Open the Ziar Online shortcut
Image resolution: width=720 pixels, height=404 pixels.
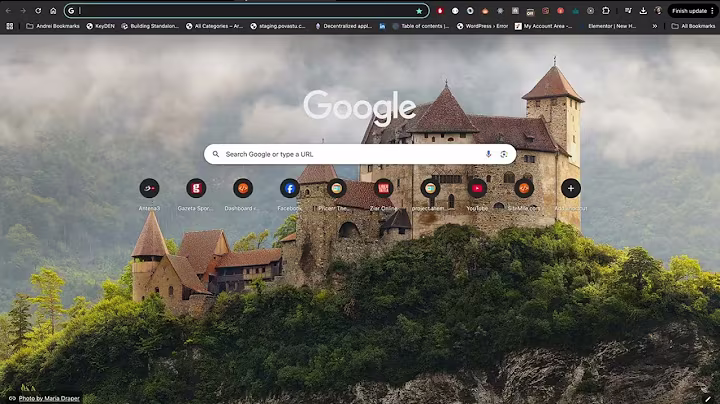pyautogui.click(x=383, y=194)
